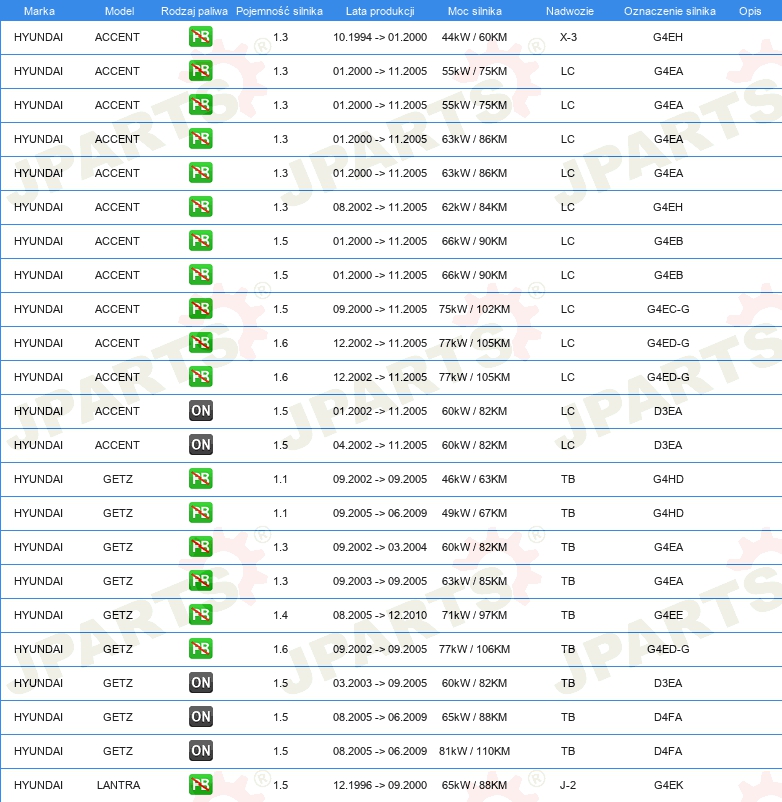Image resolution: width=782 pixels, height=802 pixels.
Task: Click D3EA engine code in GETZ row
Action: coord(668,683)
